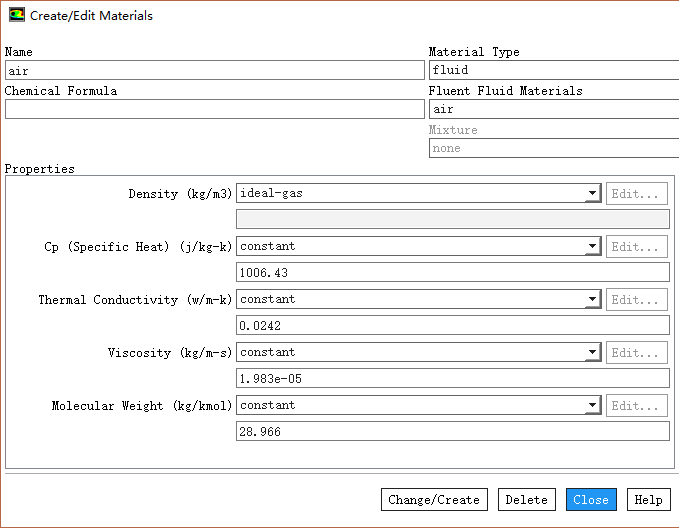Screen dimensions: 679x528
Task: Select the Material Type fluid box
Action: tap(553, 71)
